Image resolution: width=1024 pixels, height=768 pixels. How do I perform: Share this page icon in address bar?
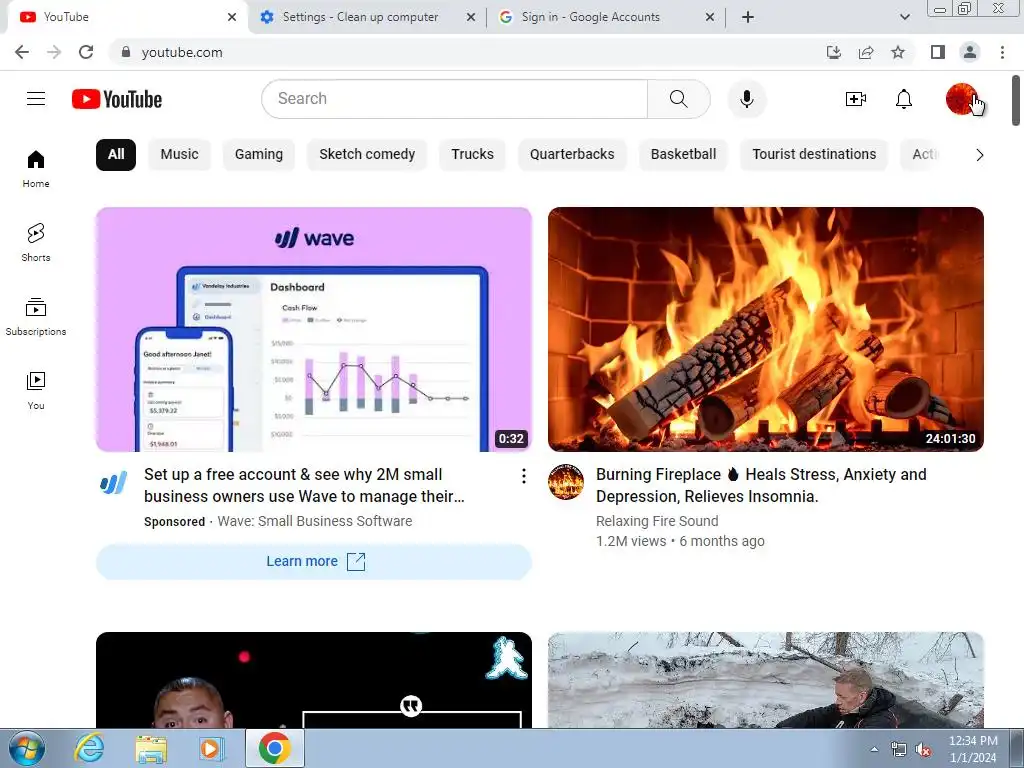pos(866,52)
